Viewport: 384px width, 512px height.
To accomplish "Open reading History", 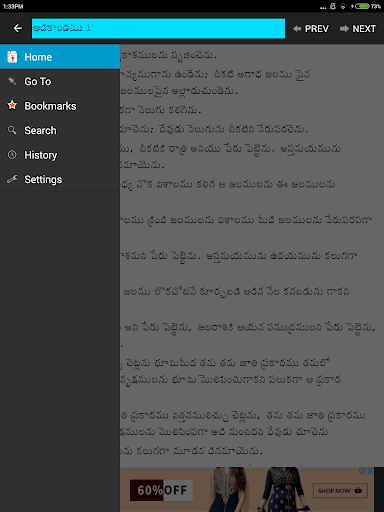I will pos(60,155).
